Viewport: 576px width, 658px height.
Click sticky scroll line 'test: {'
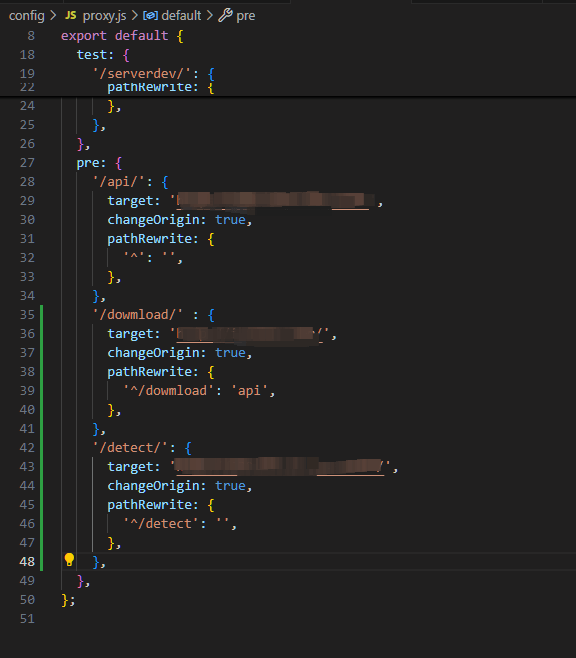[x=103, y=55]
